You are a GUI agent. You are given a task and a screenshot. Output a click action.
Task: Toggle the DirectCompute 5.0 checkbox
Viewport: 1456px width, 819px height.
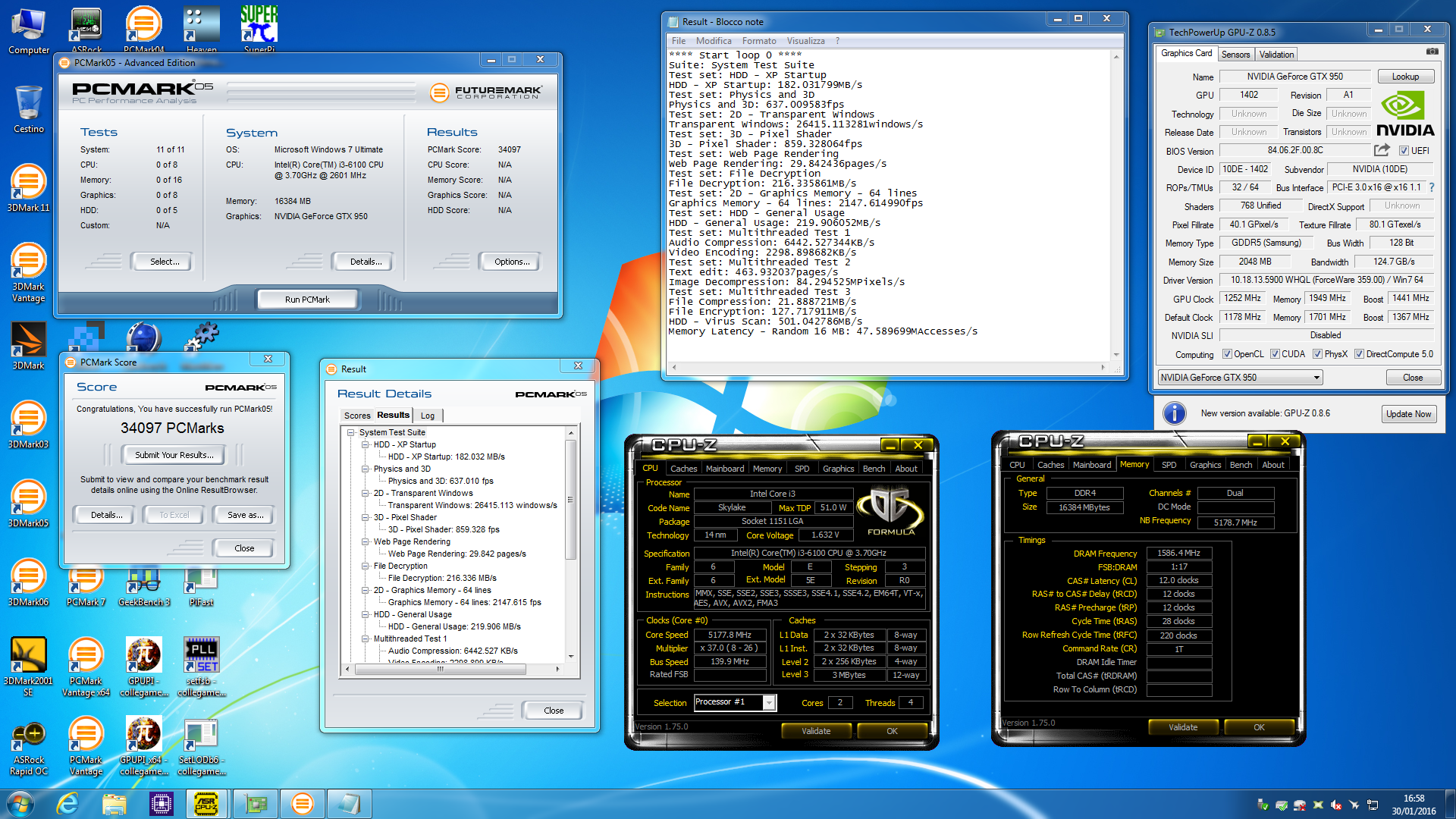(1360, 354)
